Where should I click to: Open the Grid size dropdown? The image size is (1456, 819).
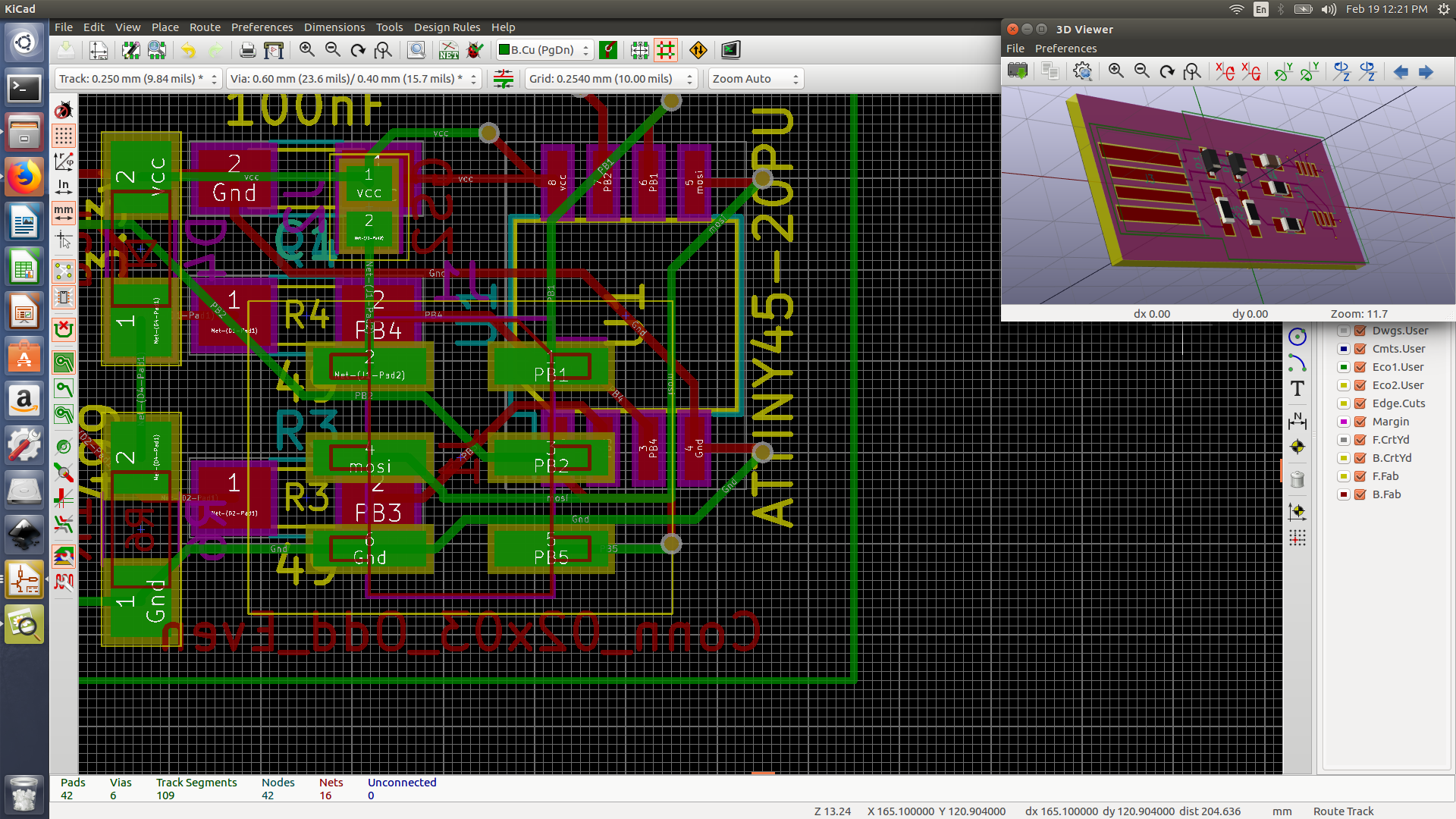[610, 79]
